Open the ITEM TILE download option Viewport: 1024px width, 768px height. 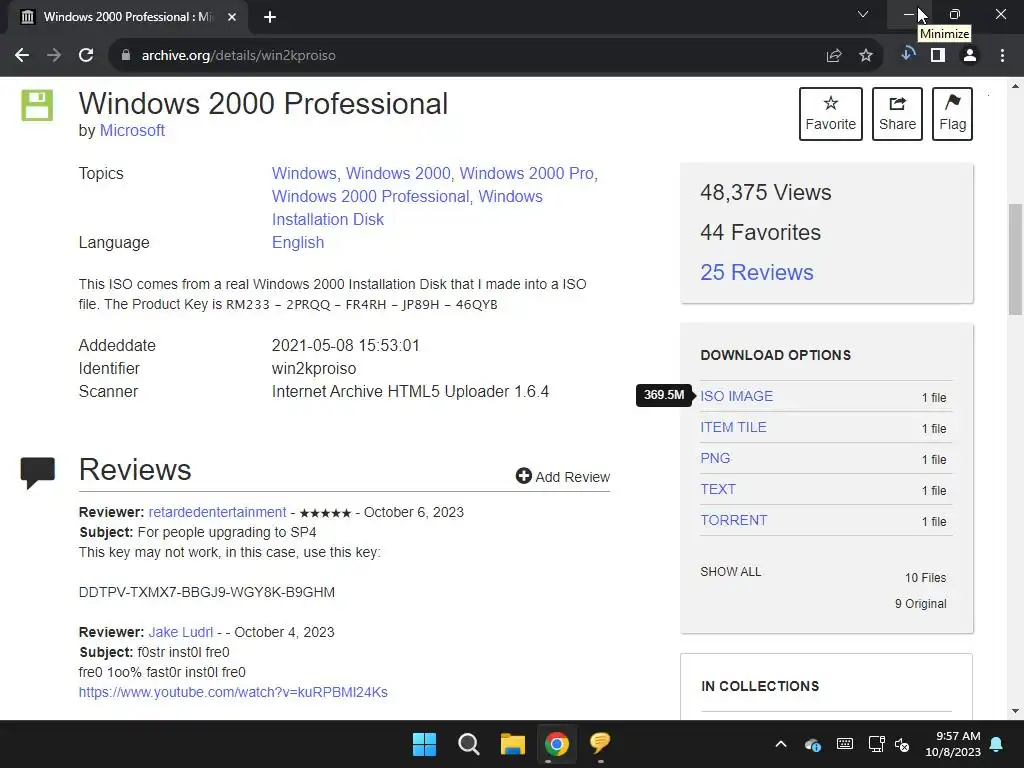733,427
